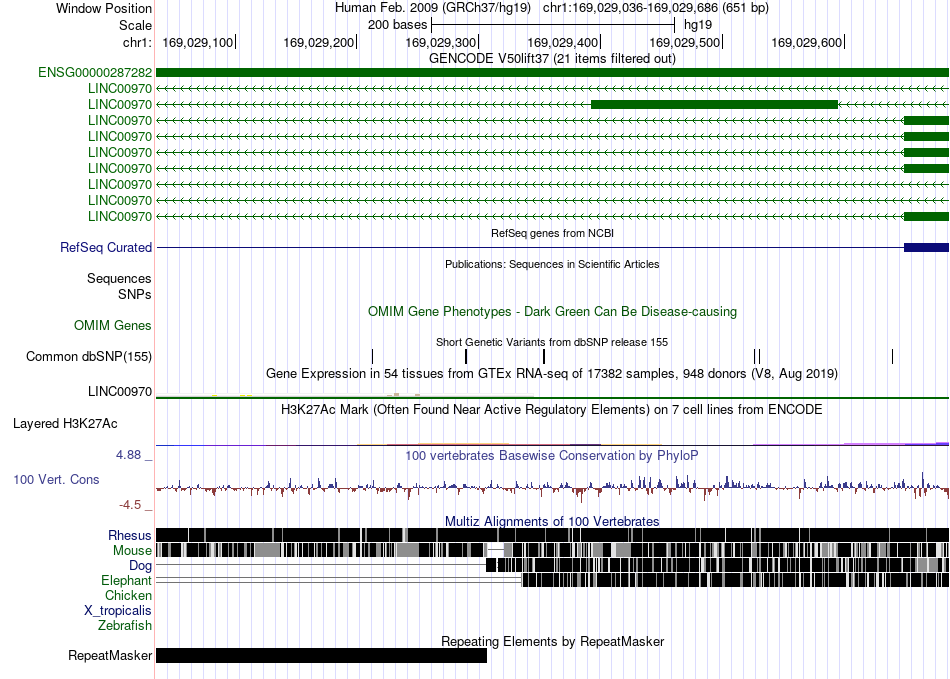Click the Scale label

pyautogui.click(x=135, y=25)
